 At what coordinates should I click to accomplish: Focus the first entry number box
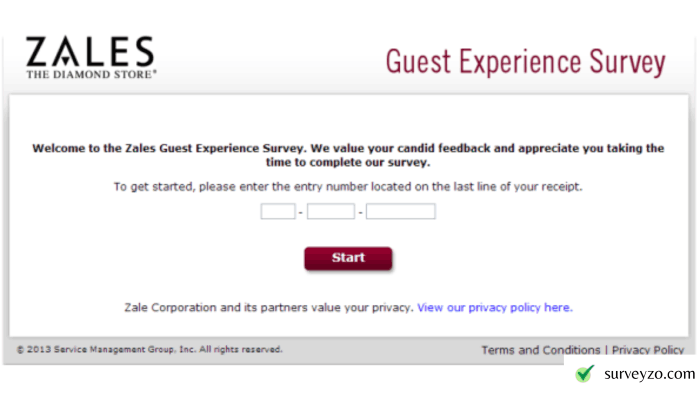278,211
